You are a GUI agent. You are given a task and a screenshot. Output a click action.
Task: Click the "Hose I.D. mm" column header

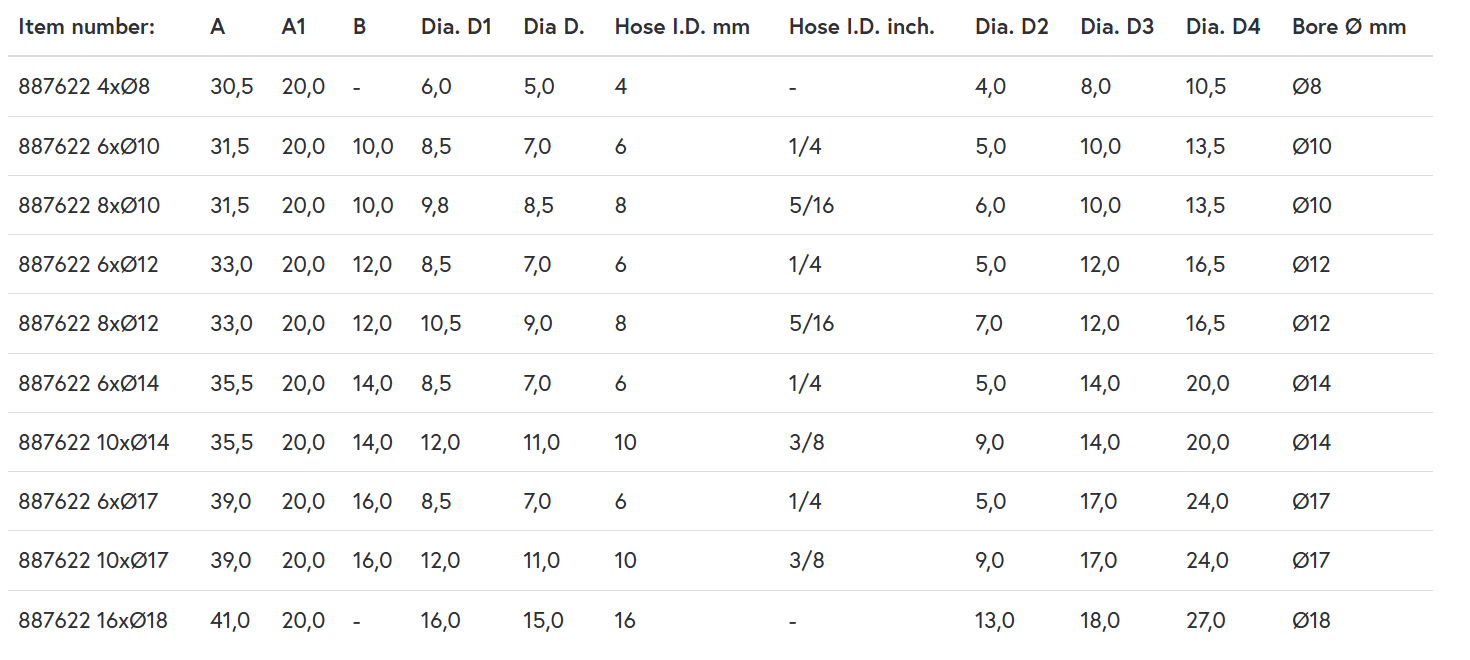[x=682, y=27]
